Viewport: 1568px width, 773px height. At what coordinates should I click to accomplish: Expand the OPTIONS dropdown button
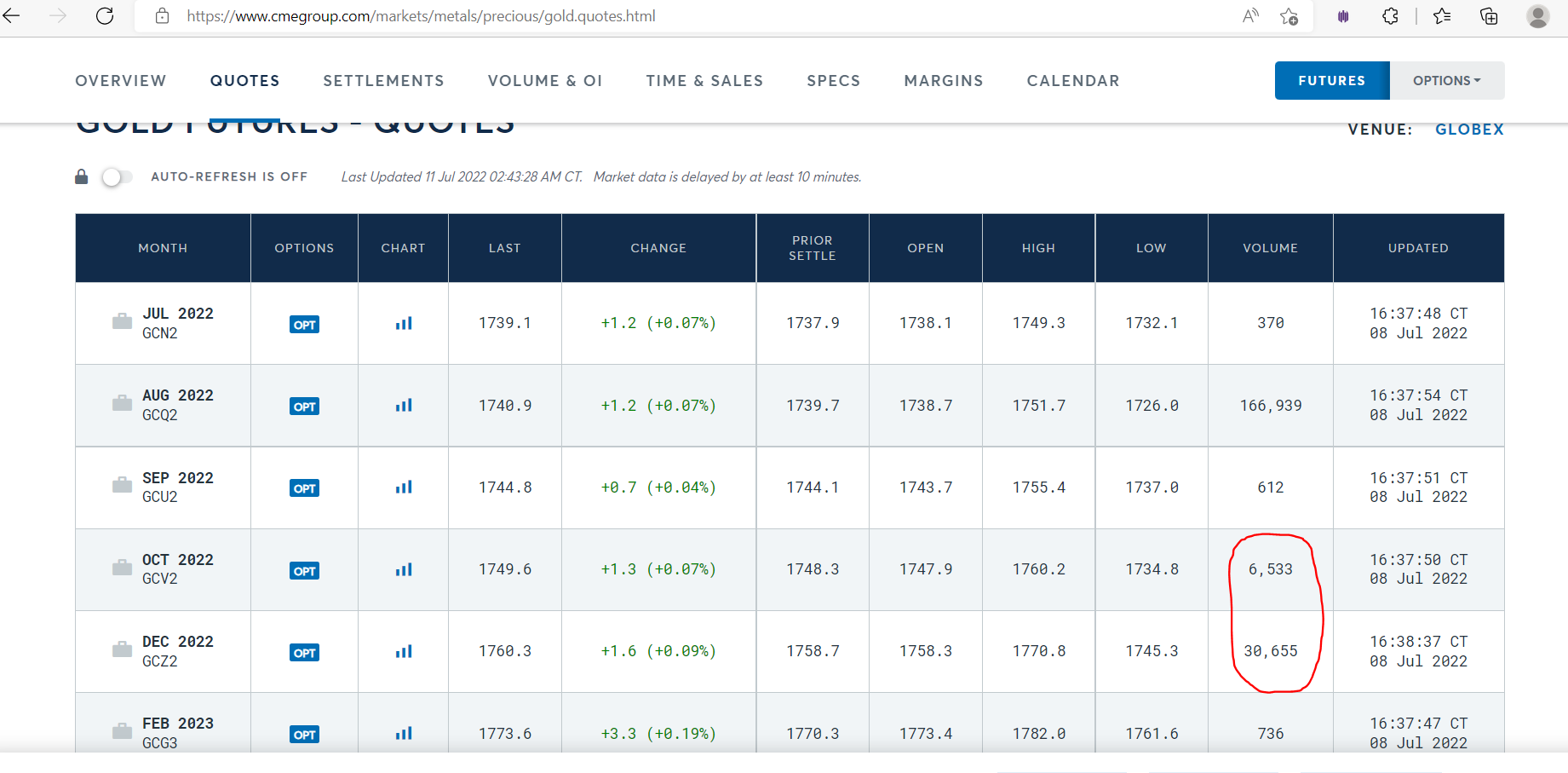(x=1446, y=81)
